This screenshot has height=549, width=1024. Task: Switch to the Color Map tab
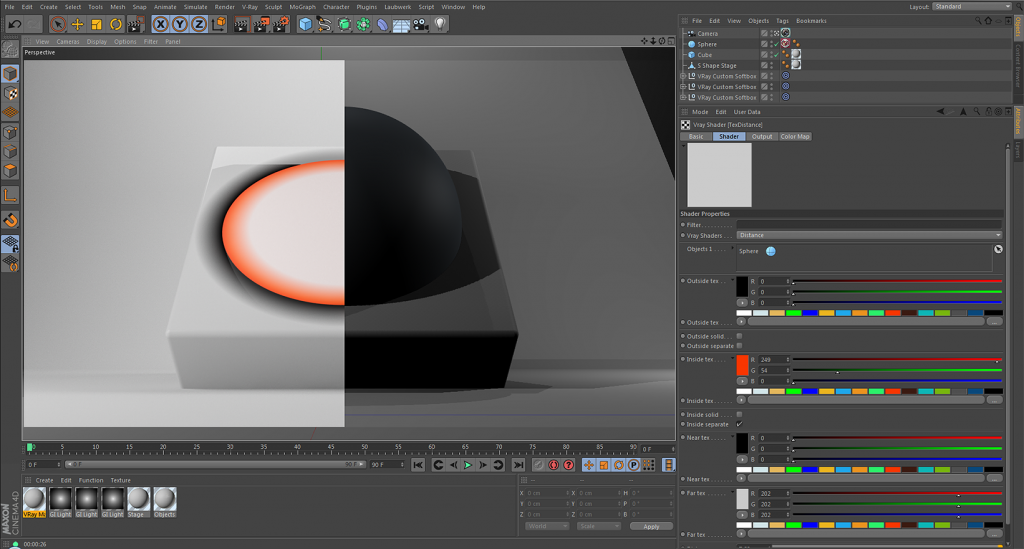pyautogui.click(x=795, y=136)
